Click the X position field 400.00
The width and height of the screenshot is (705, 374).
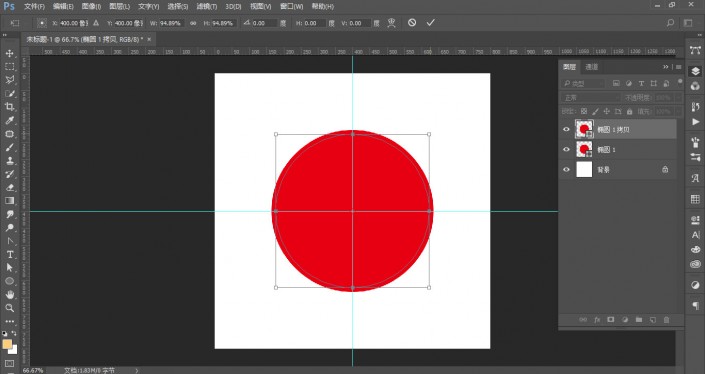[x=74, y=23]
